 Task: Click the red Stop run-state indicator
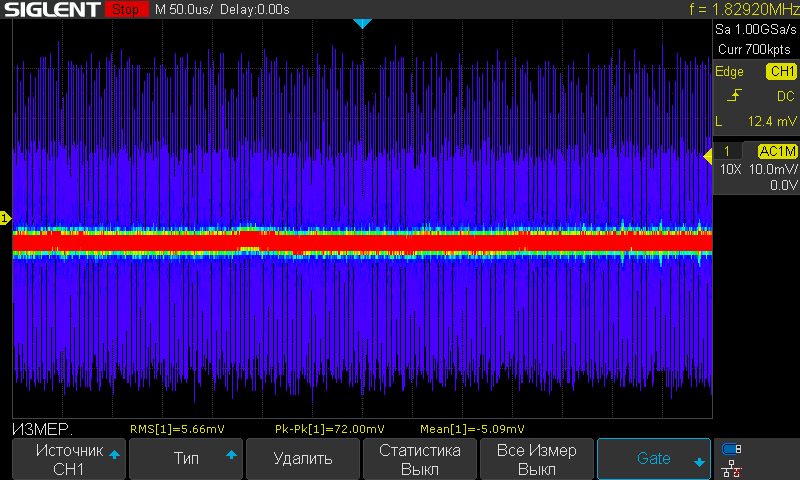(124, 10)
